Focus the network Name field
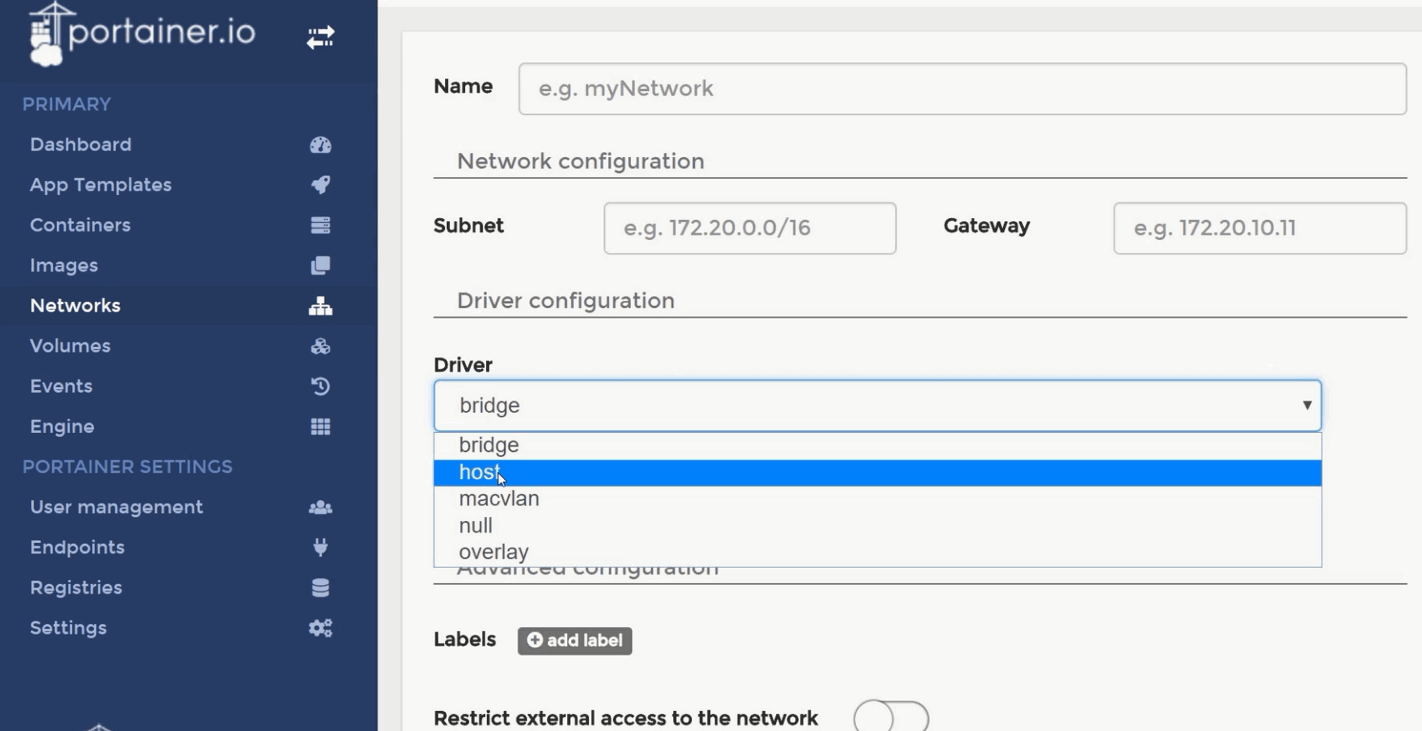 (x=962, y=89)
